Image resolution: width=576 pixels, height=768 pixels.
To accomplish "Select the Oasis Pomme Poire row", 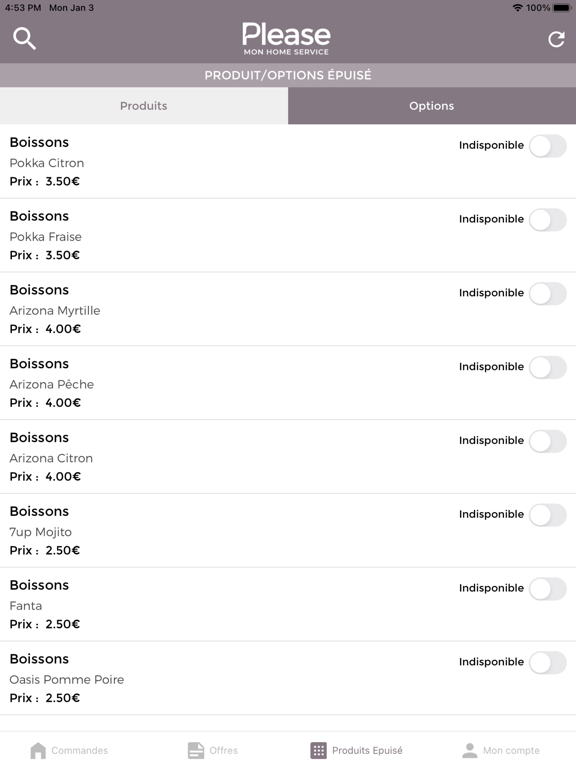I will 288,678.
